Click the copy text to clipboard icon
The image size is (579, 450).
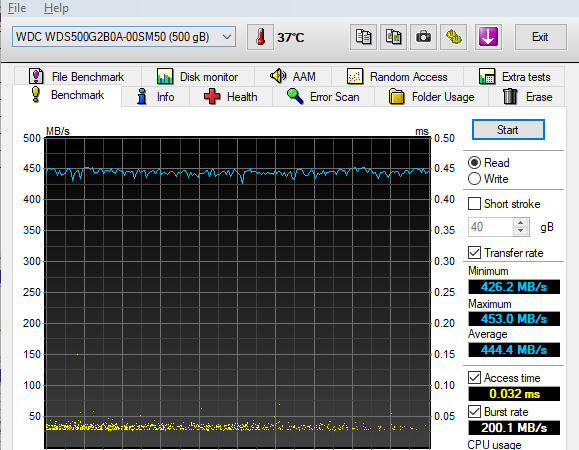pyautogui.click(x=363, y=37)
